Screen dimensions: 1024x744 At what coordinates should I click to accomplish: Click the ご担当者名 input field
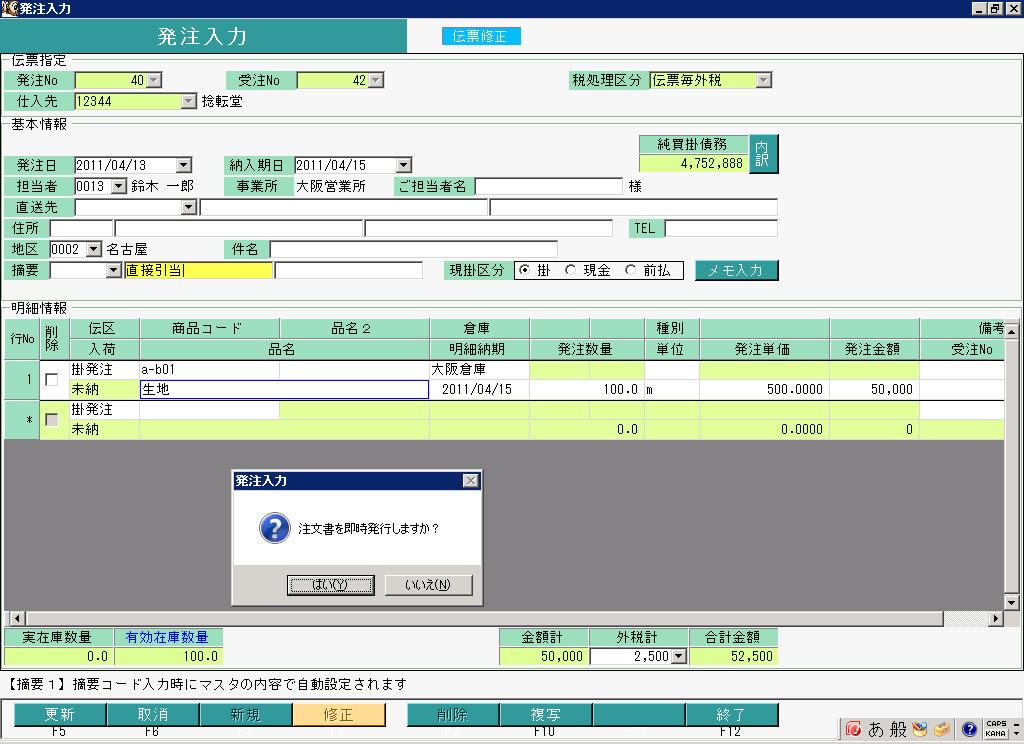(549, 186)
